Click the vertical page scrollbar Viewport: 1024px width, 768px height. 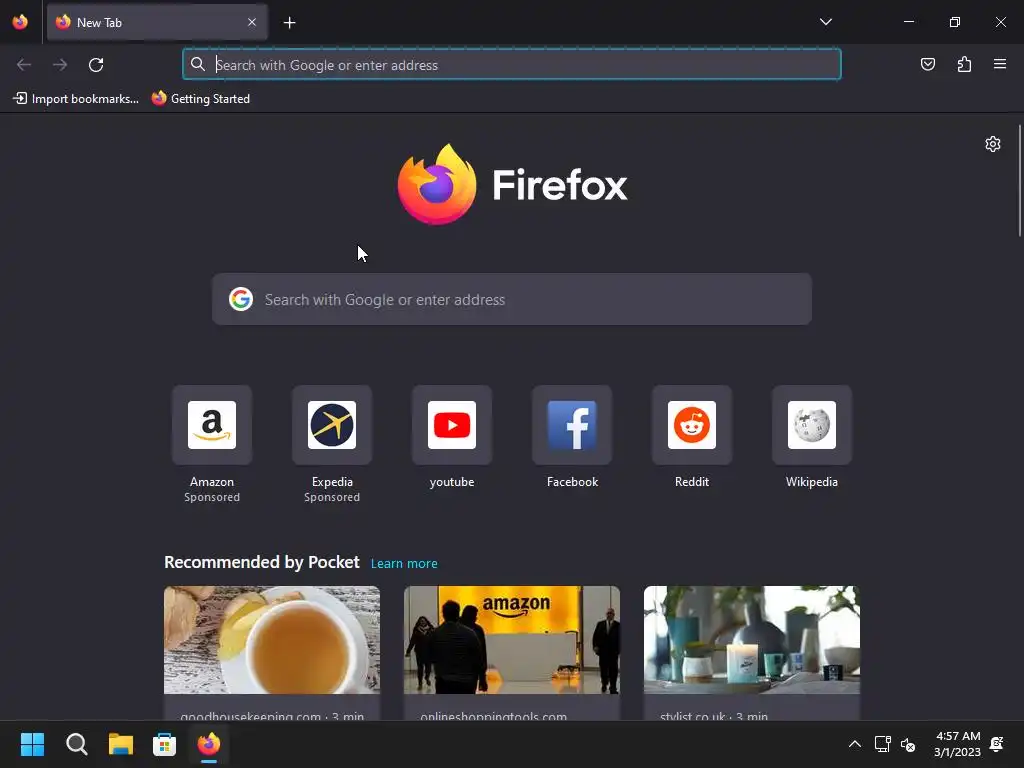click(x=1019, y=180)
